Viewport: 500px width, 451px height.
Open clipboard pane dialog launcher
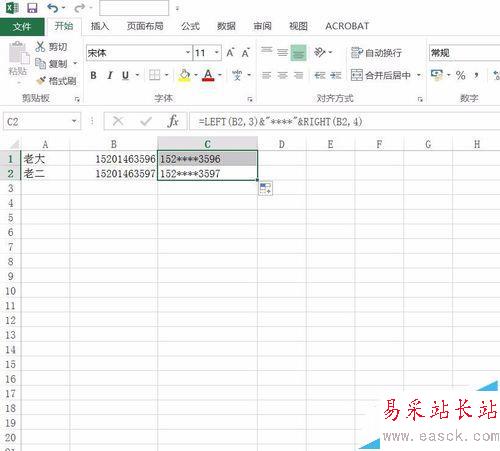[77, 99]
